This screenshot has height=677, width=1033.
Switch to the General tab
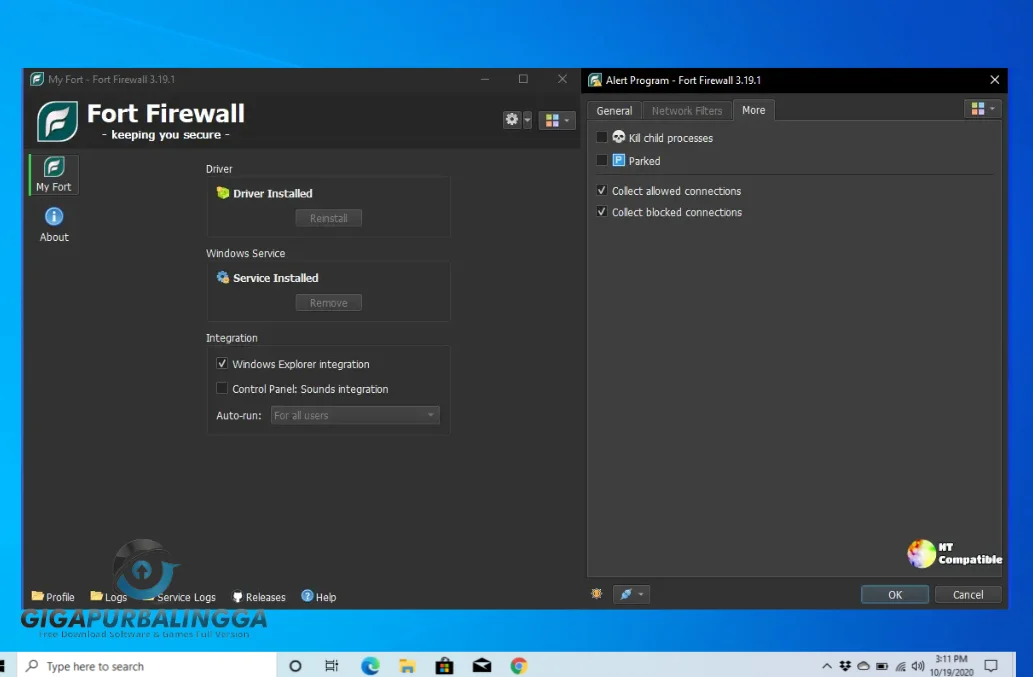click(614, 111)
